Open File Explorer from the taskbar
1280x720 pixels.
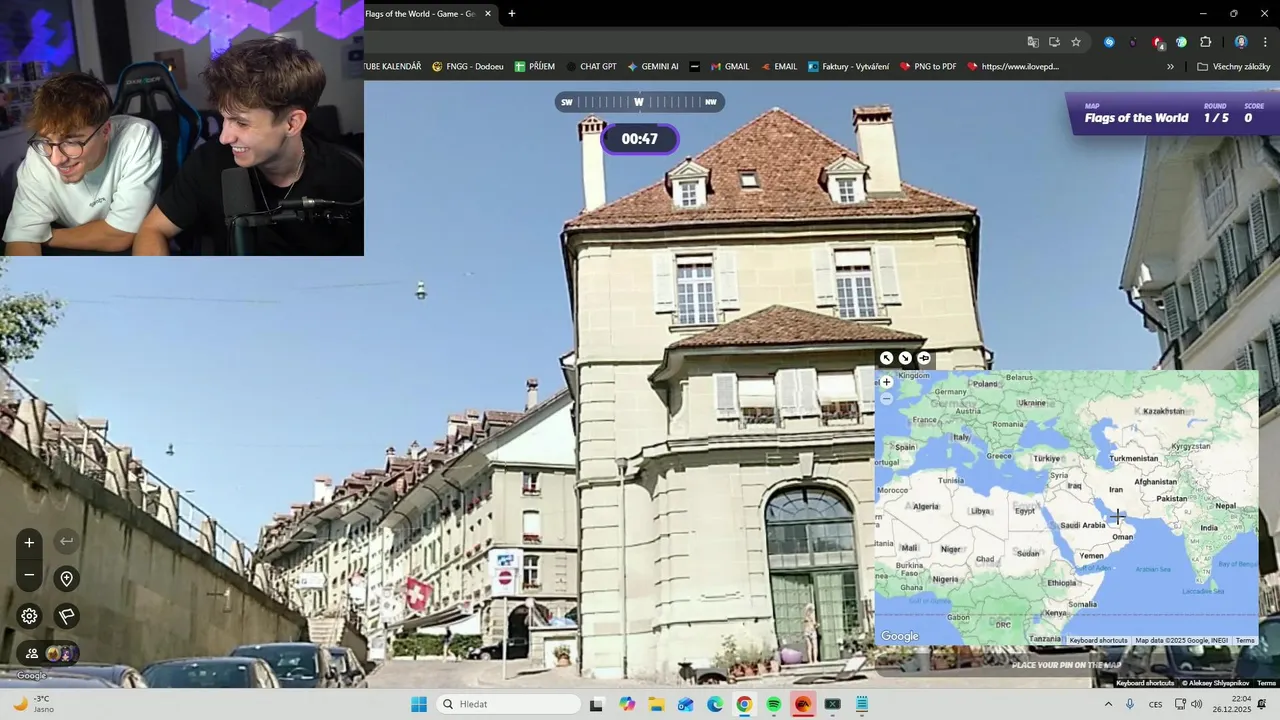[656, 704]
